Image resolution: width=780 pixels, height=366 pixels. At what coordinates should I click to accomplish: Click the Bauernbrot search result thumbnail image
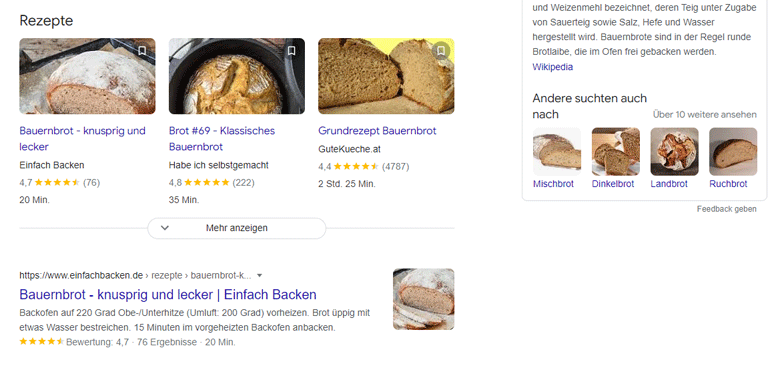click(x=423, y=299)
